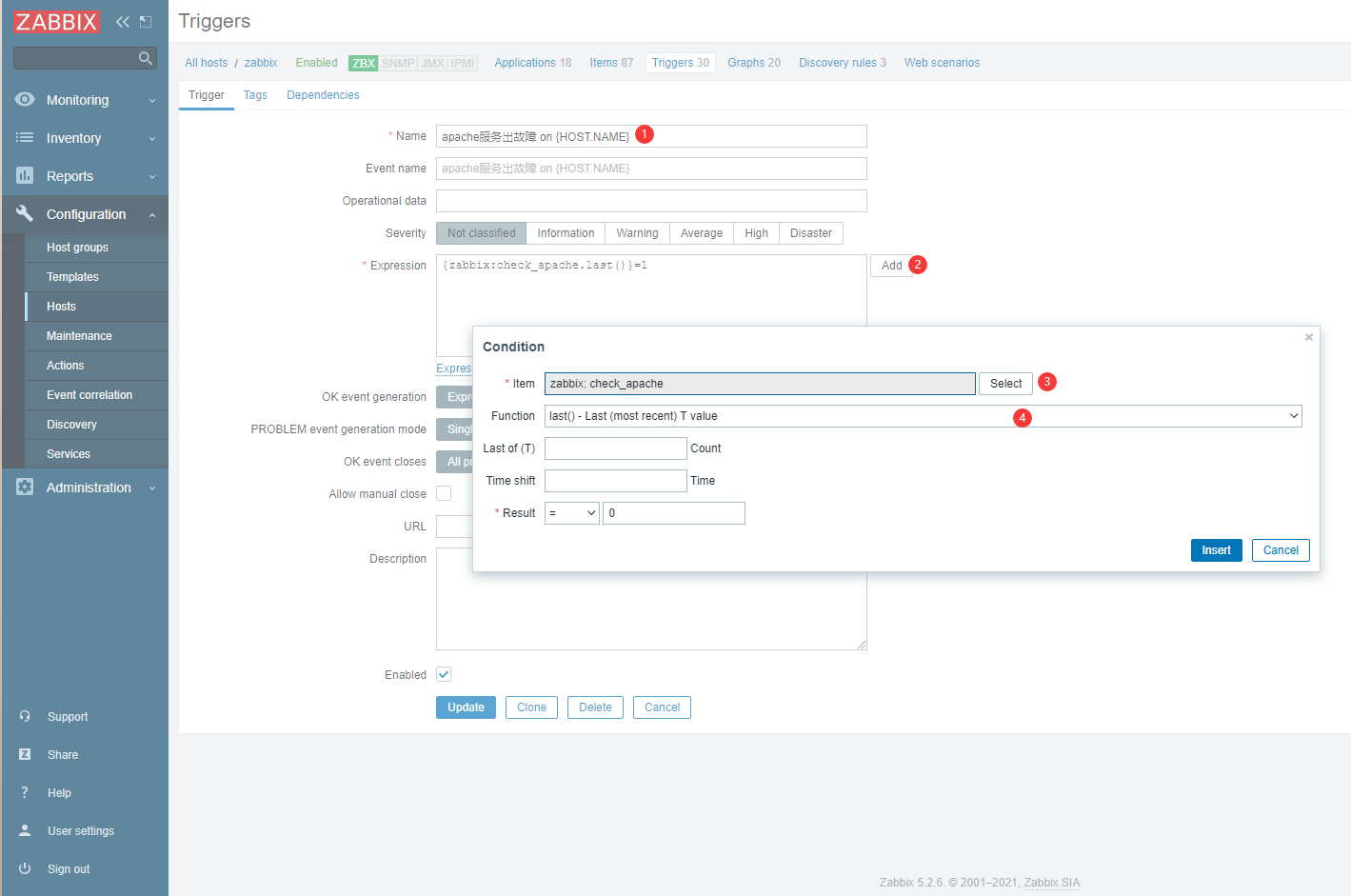Open the Result operator dropdown
The image size is (1351, 896).
pyautogui.click(x=571, y=513)
